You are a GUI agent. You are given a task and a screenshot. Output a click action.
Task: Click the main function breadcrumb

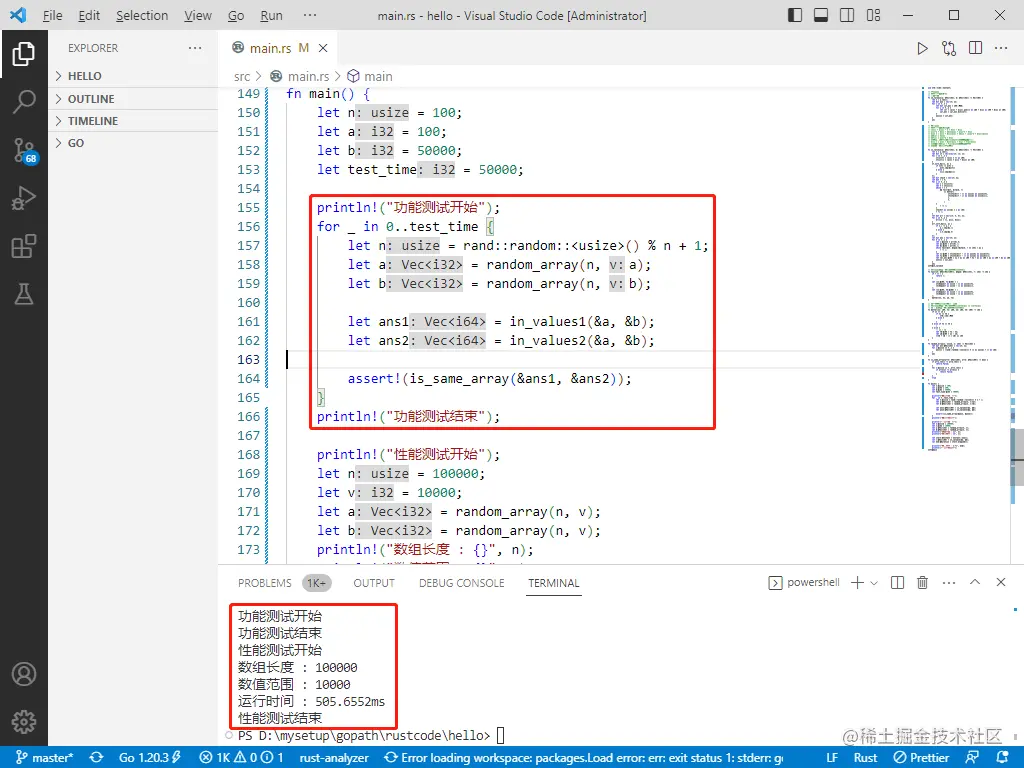pyautogui.click(x=370, y=76)
